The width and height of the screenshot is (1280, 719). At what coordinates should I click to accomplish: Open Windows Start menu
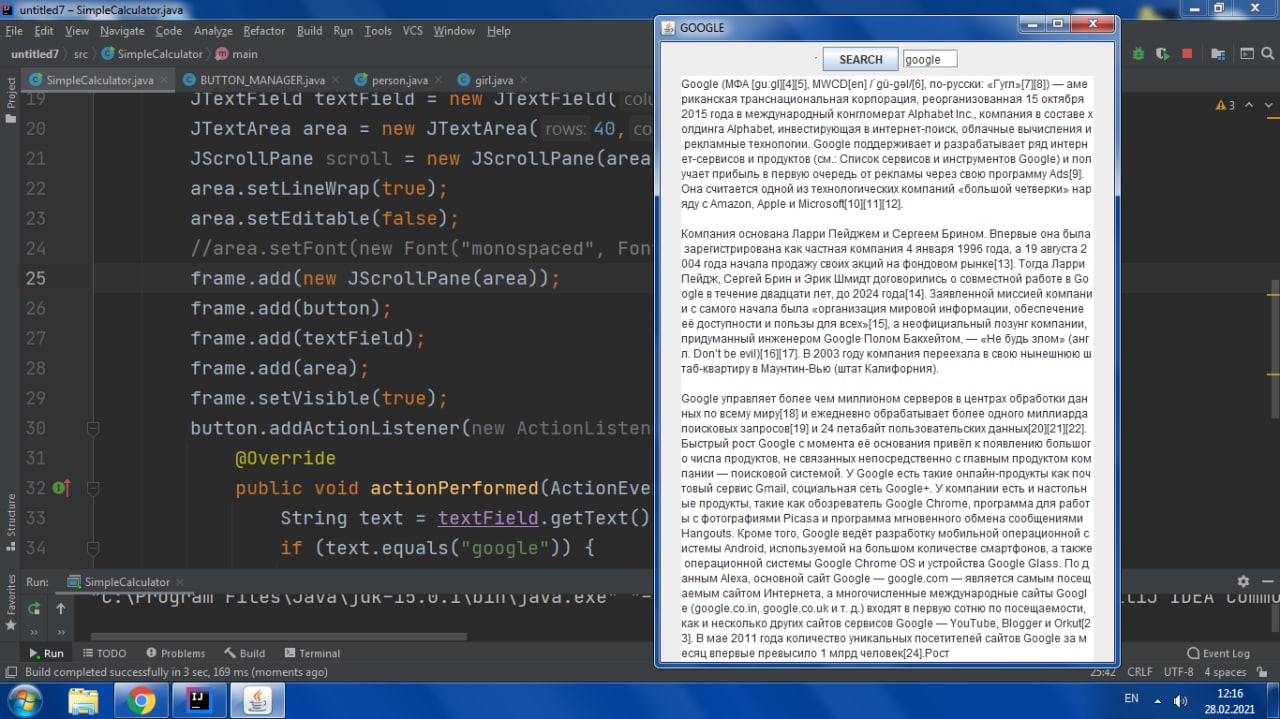(24, 699)
